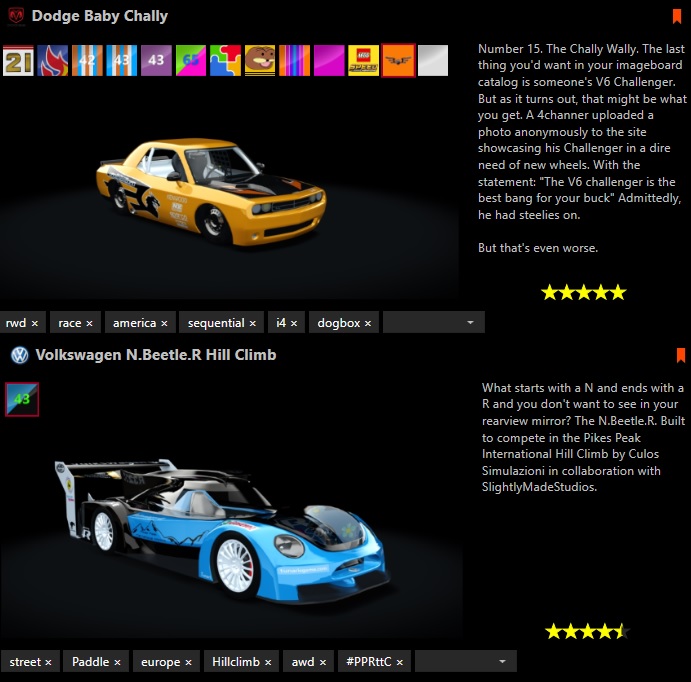Click the Volkswagen brand logo icon
Screen dimensions: 691x682
coord(19,355)
